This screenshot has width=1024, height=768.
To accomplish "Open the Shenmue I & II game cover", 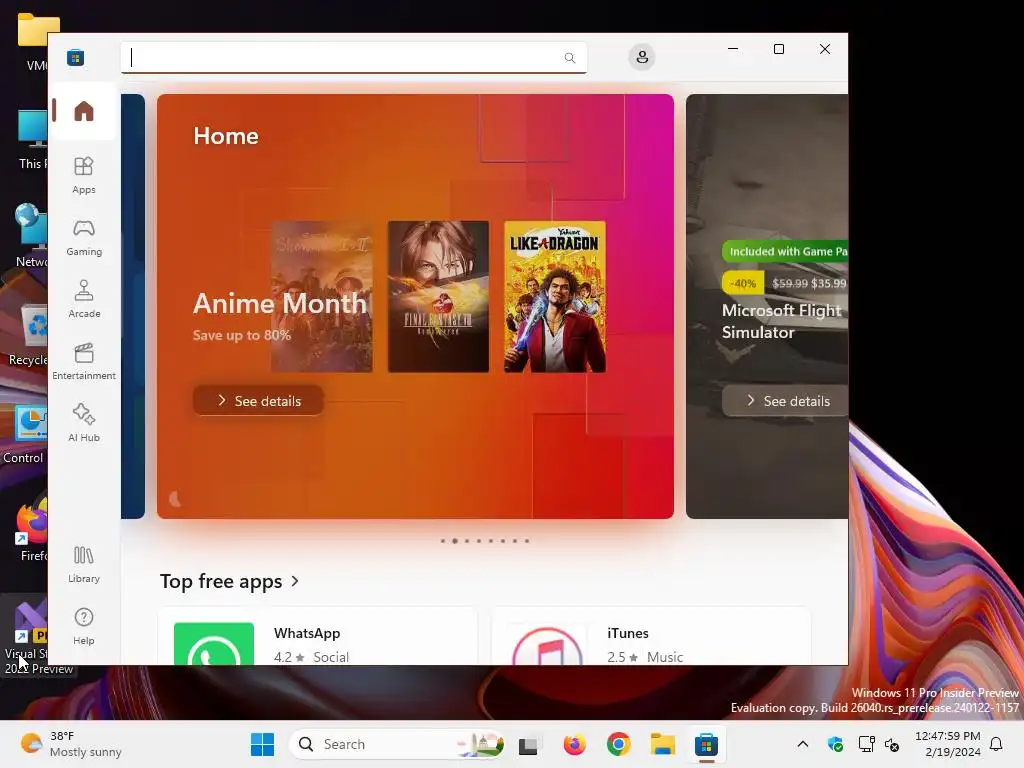I will pyautogui.click(x=322, y=296).
